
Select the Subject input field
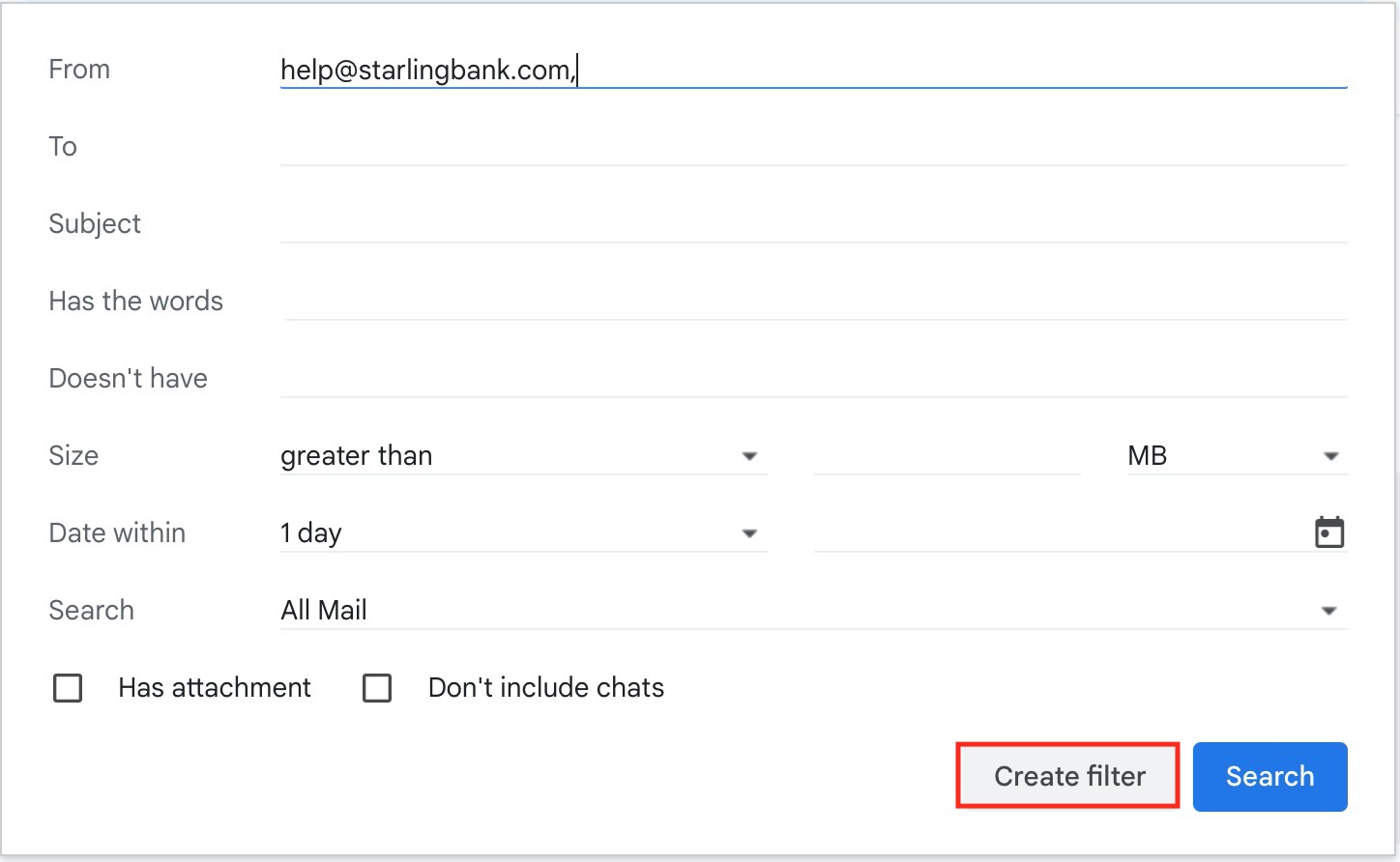[x=813, y=224]
